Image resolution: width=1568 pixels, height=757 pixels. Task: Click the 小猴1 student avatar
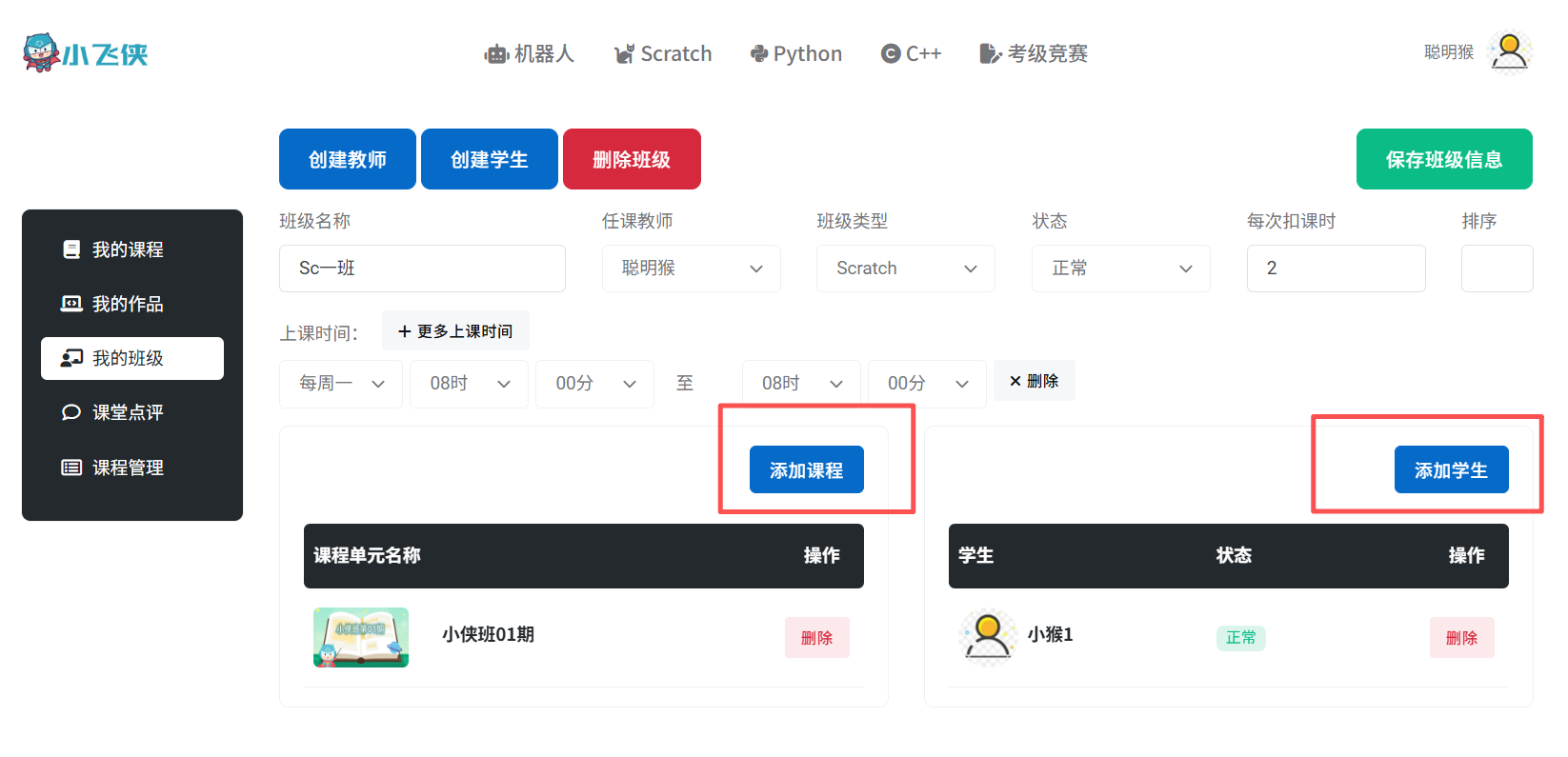click(x=988, y=637)
